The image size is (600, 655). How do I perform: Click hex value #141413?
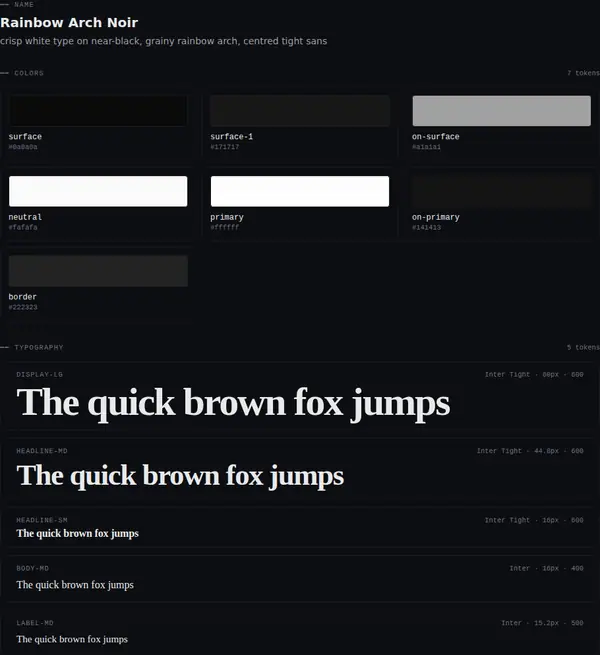coord(426,228)
